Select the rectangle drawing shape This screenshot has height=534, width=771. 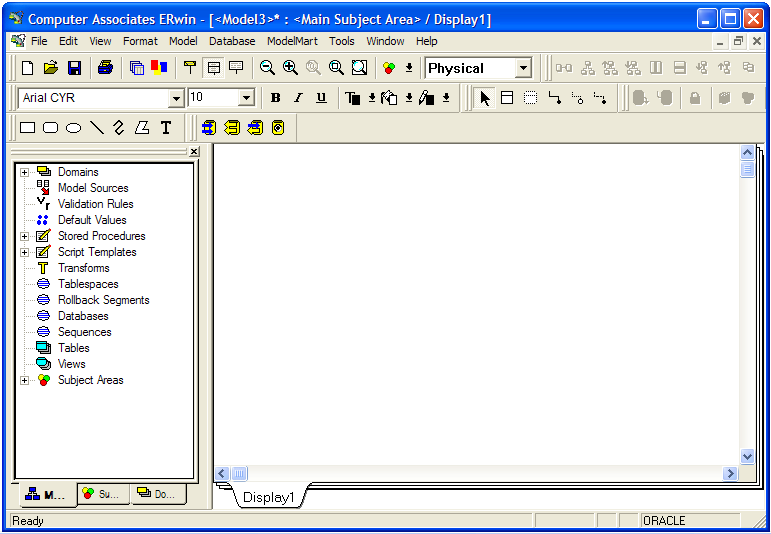coord(28,128)
